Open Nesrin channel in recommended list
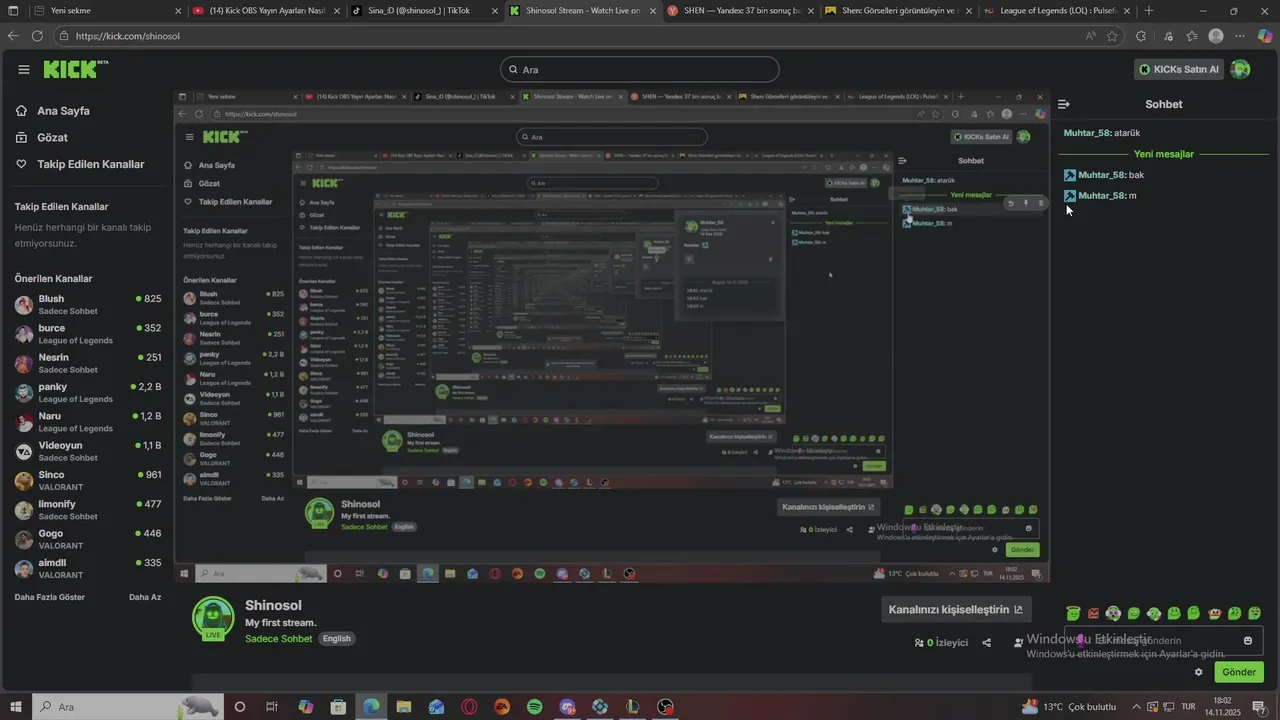The image size is (1280, 720). (x=88, y=363)
